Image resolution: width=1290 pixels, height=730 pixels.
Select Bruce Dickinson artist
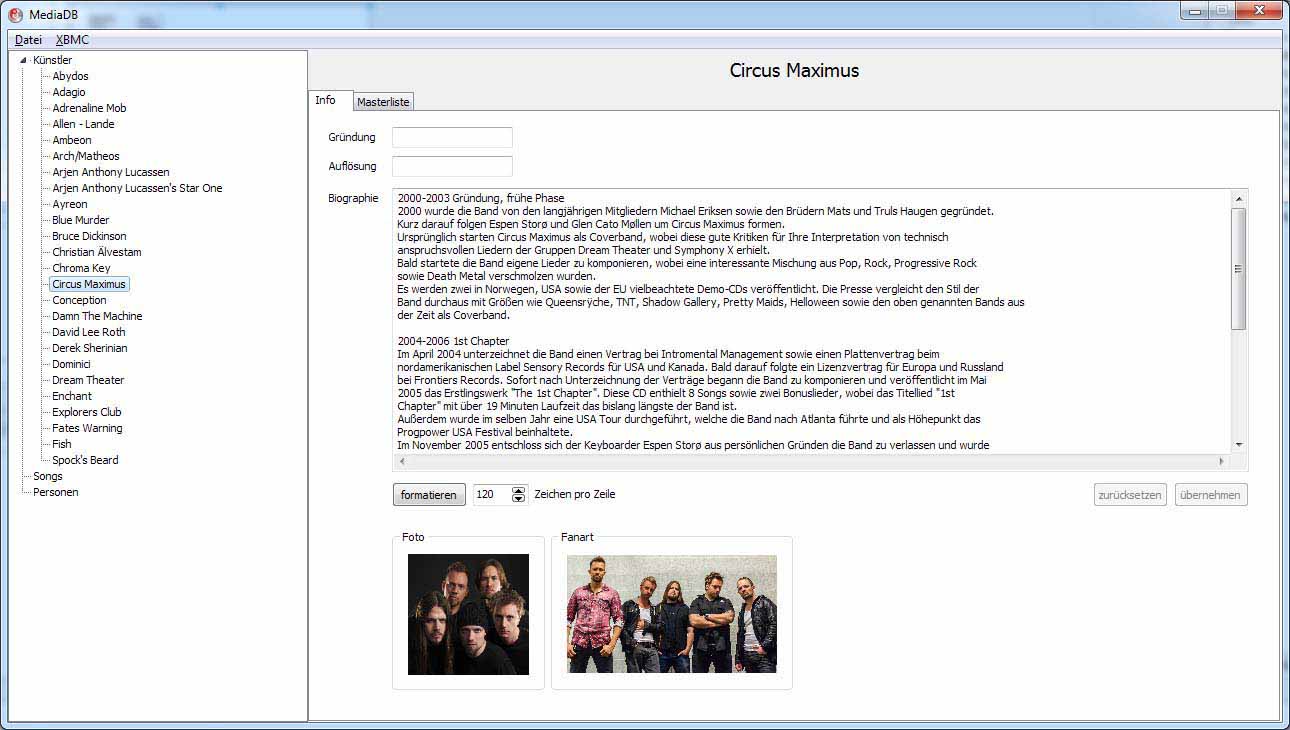[89, 236]
